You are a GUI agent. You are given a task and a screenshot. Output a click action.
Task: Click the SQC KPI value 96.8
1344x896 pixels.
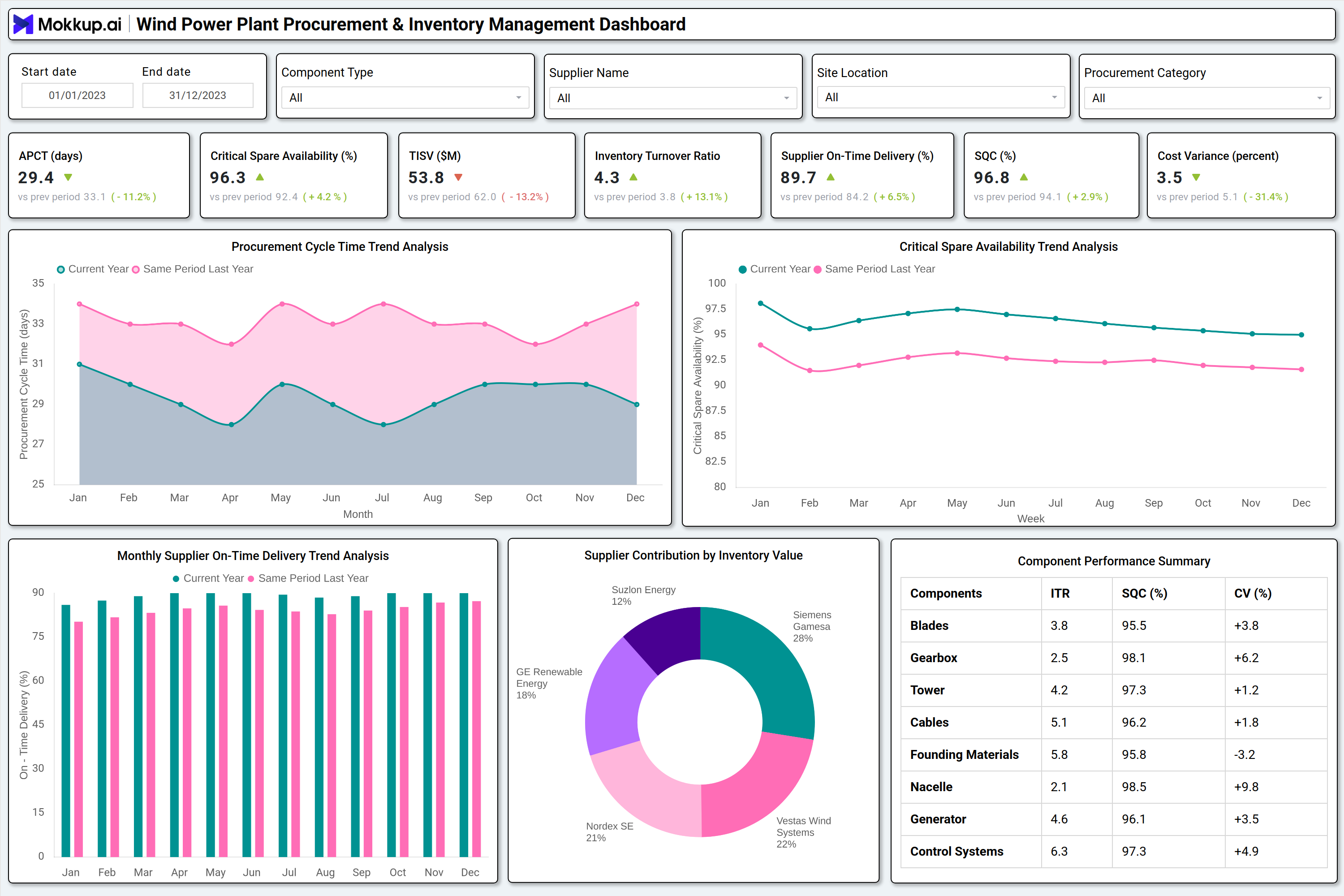pos(992,178)
